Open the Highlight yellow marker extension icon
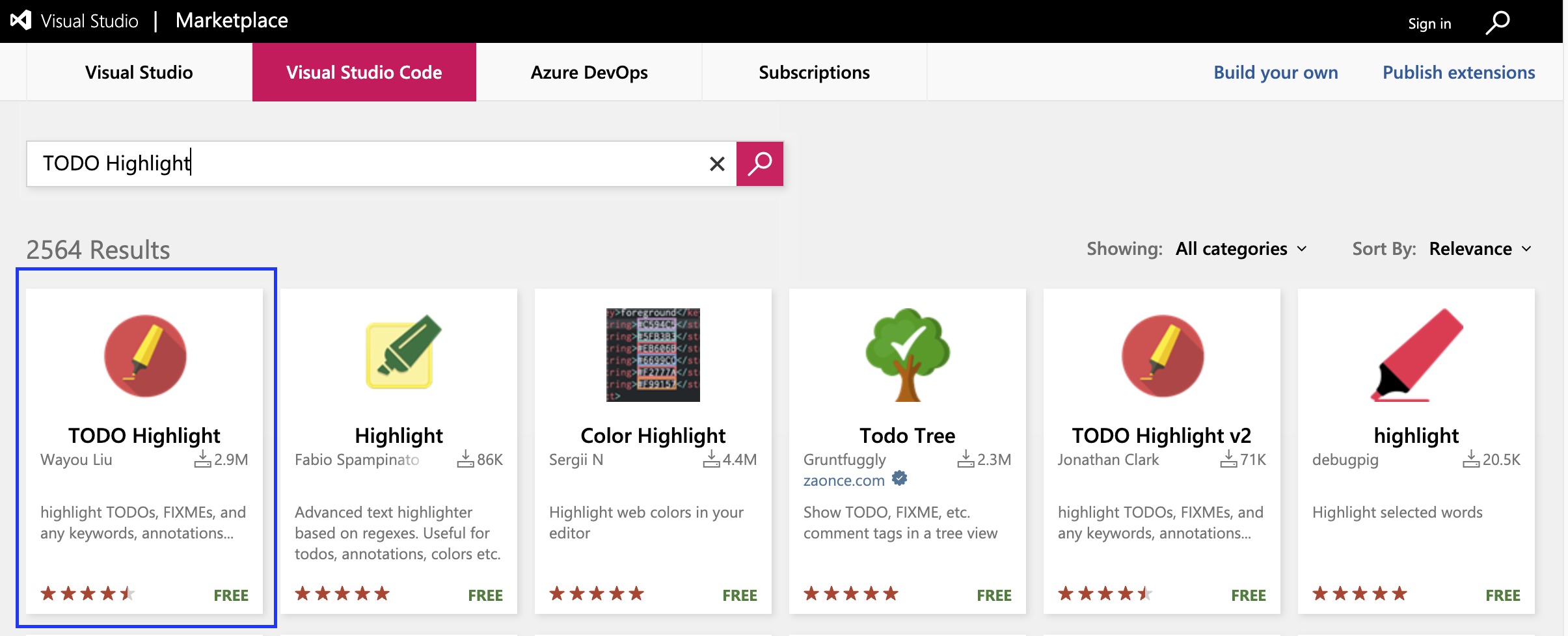This screenshot has width=1568, height=636. coord(403,352)
